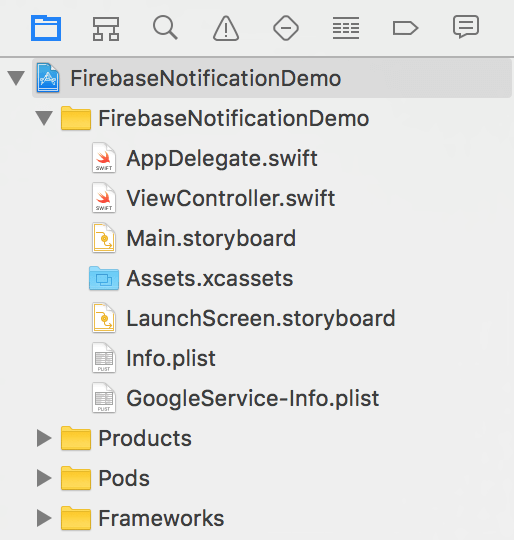Image resolution: width=514 pixels, height=540 pixels.
Task: Open the Breakpoint navigator
Action: pos(406,28)
